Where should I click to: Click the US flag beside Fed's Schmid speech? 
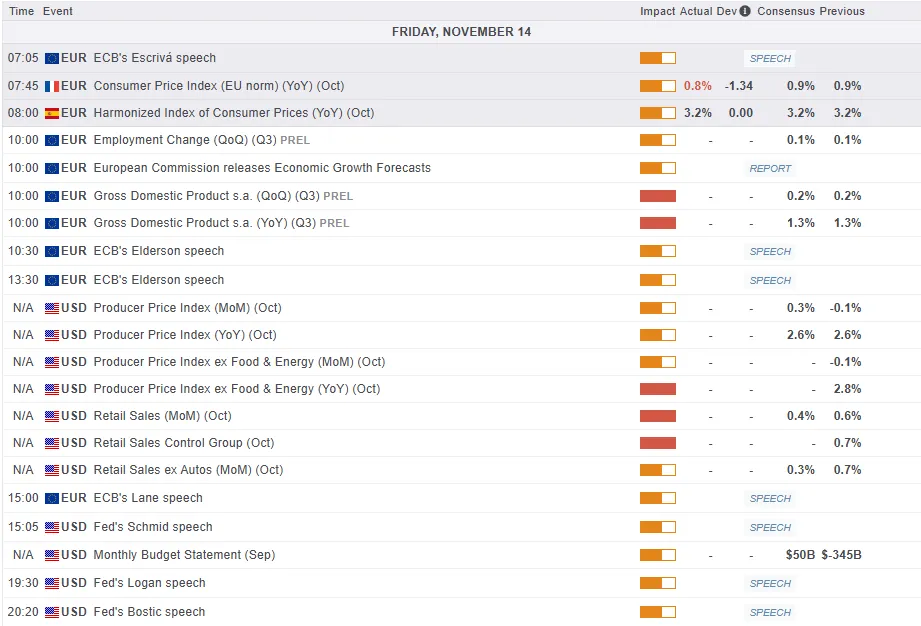click(x=52, y=527)
